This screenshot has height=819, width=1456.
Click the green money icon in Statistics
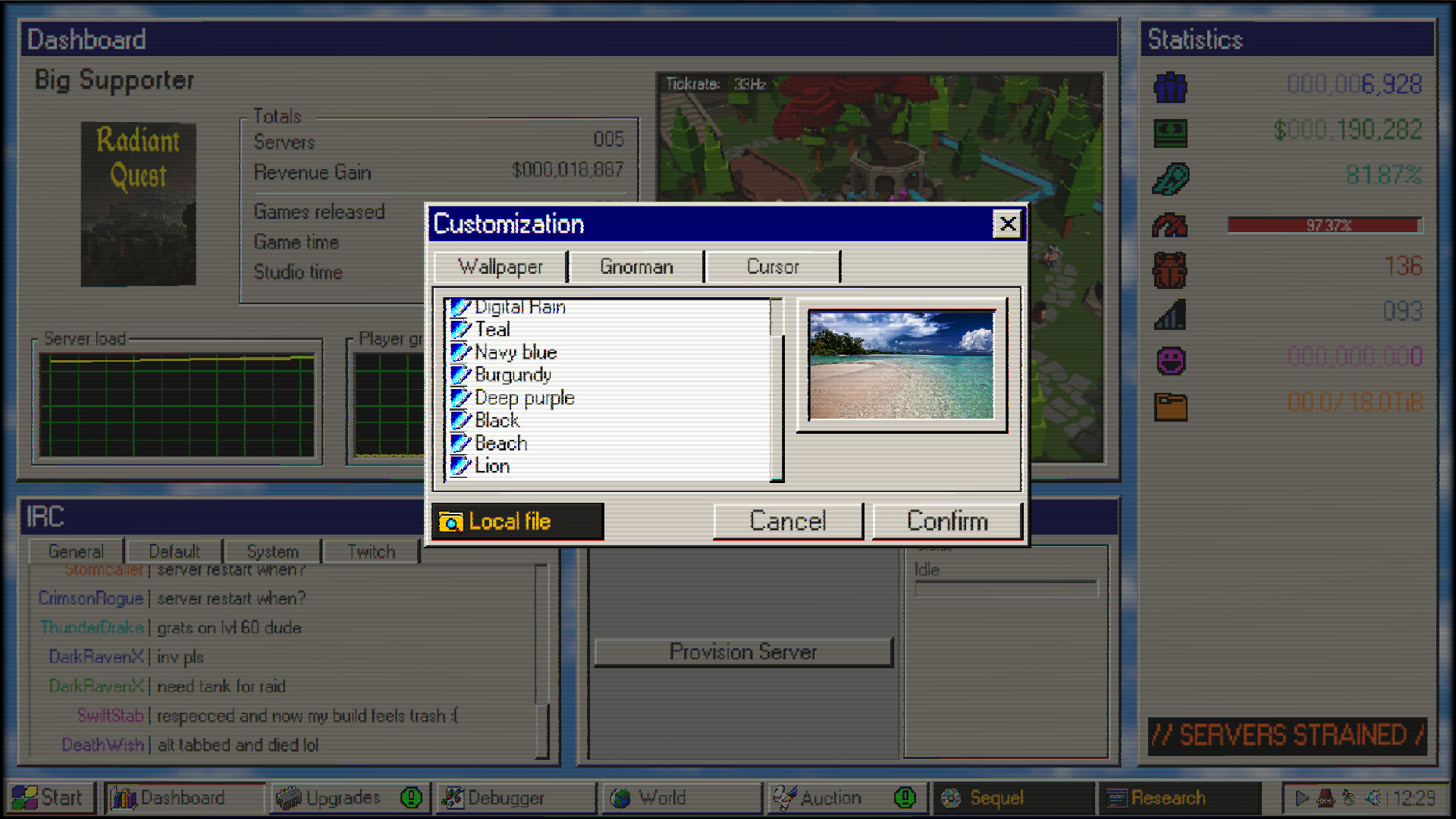click(x=1169, y=133)
